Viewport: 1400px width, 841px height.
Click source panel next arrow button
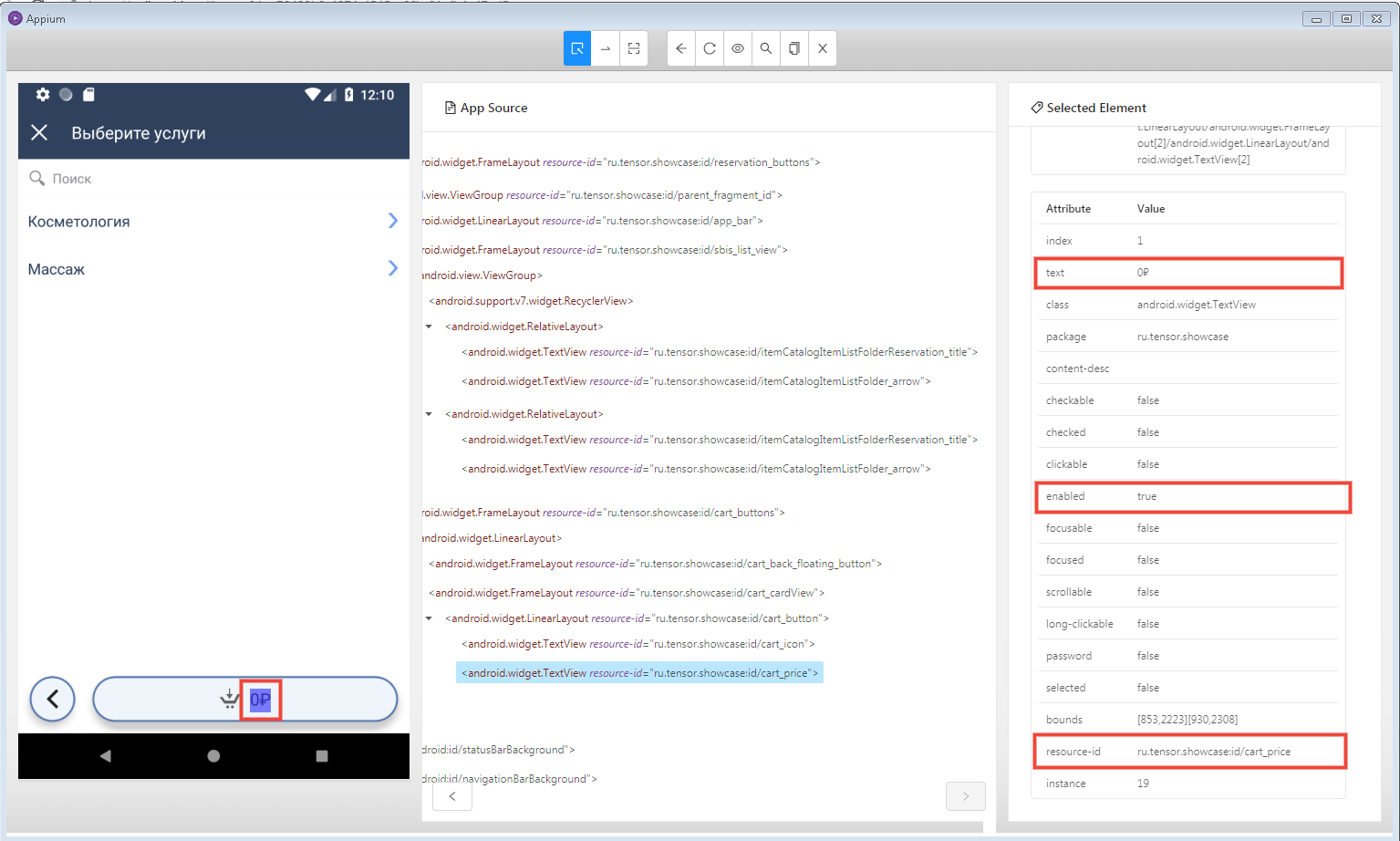coord(966,796)
